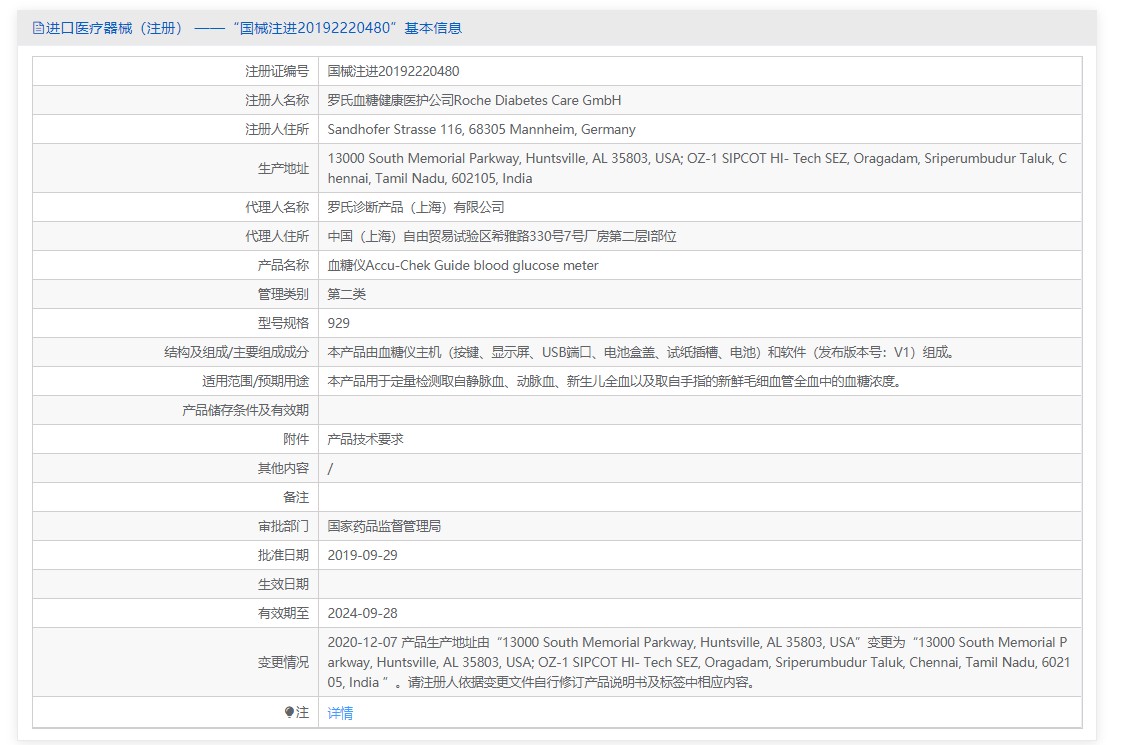Select the 本产品由血糖仪主机 composition description
Screen dimensions: 1130x745
[x=641, y=352]
